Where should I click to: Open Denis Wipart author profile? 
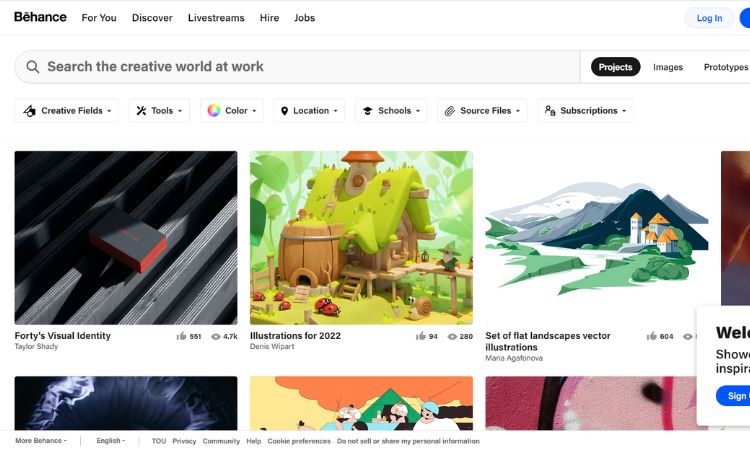[x=272, y=347]
